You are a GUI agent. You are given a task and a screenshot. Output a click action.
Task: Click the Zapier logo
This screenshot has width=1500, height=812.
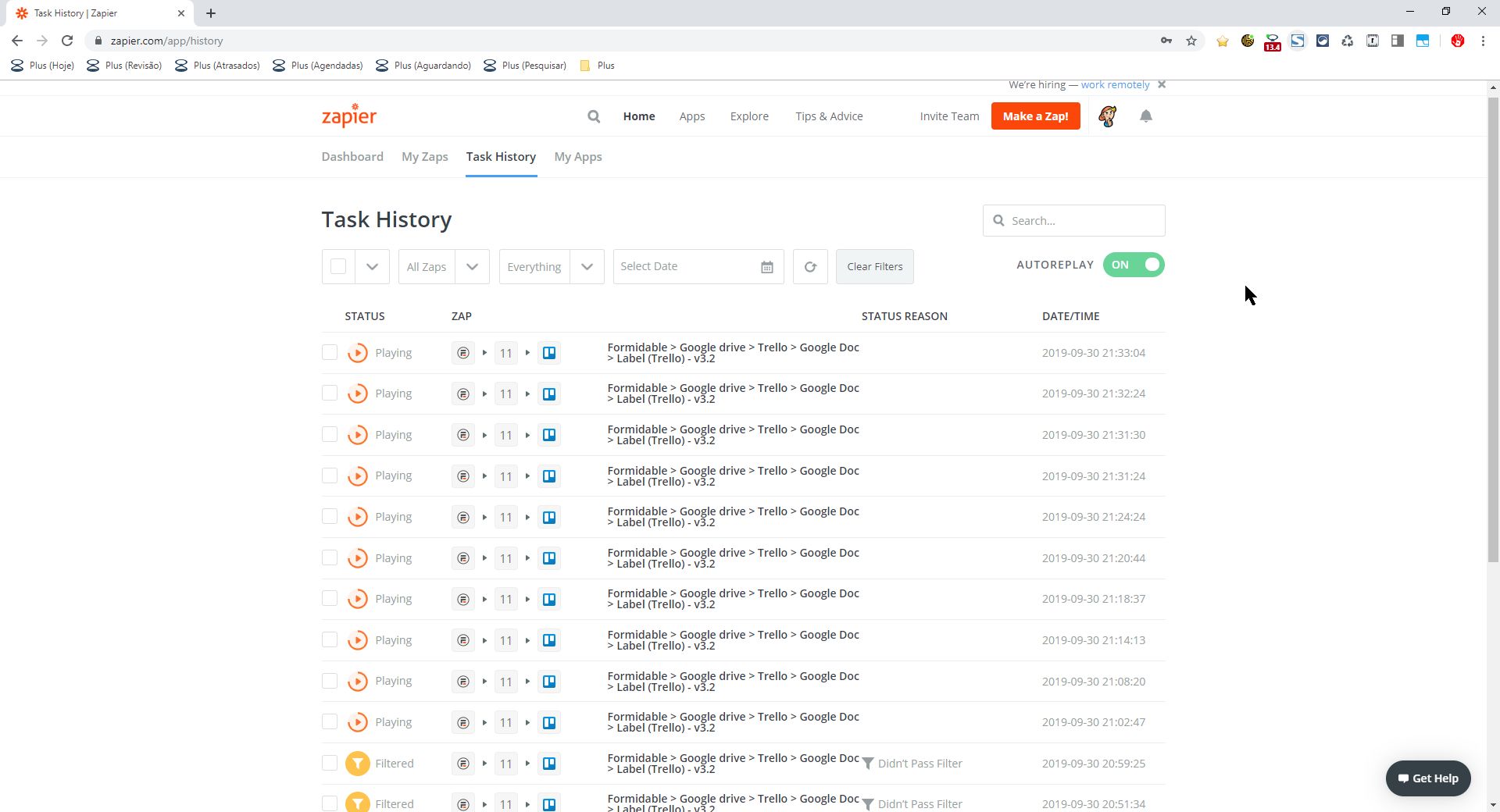tap(349, 116)
